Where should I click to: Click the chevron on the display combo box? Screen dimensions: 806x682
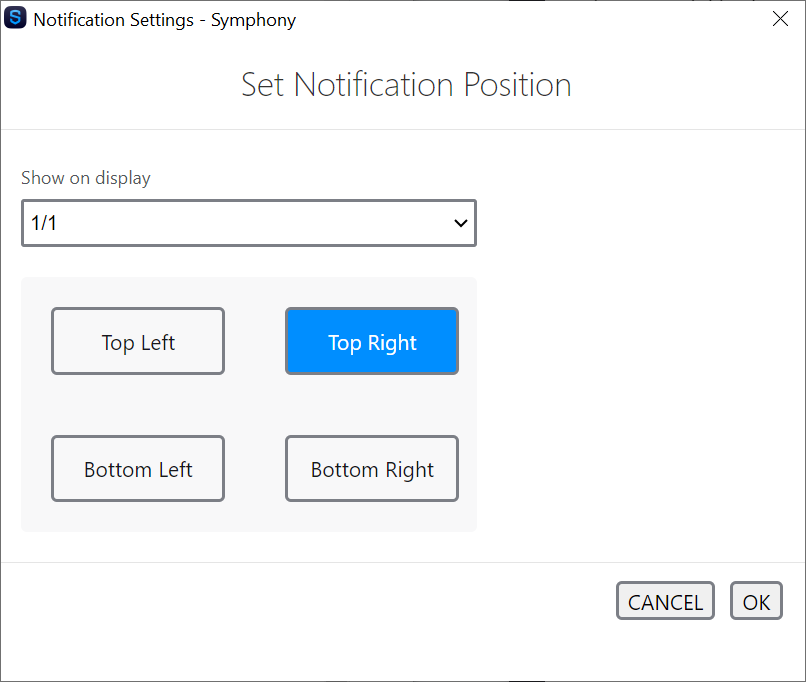(x=460, y=222)
